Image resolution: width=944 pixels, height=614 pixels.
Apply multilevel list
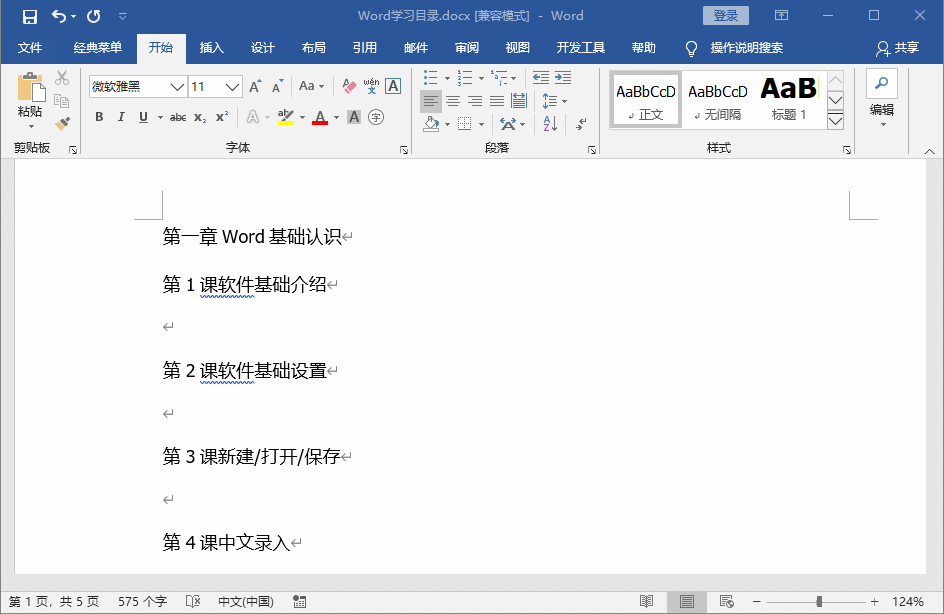point(499,78)
